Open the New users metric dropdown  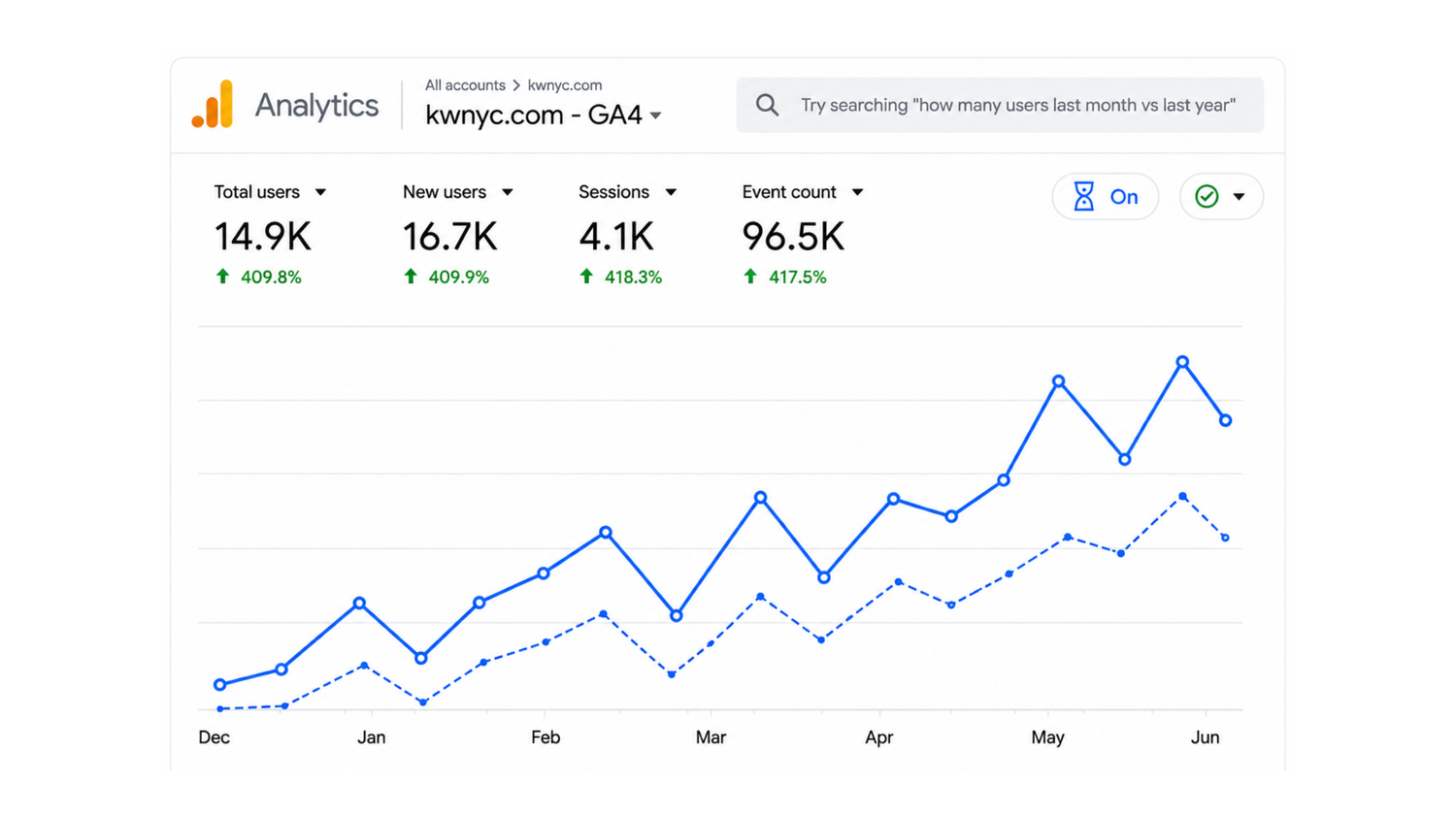(507, 192)
